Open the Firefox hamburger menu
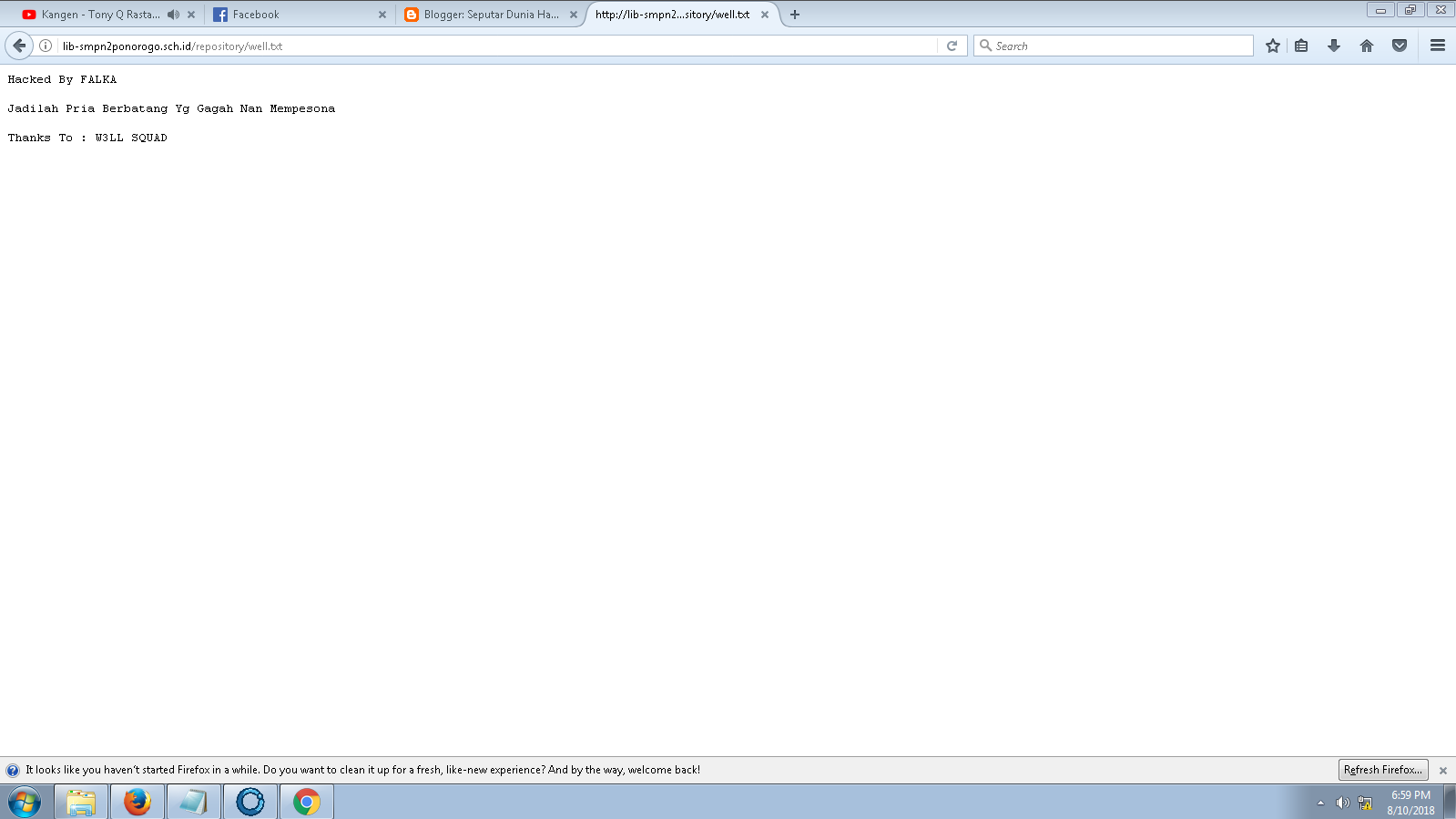 click(1438, 46)
